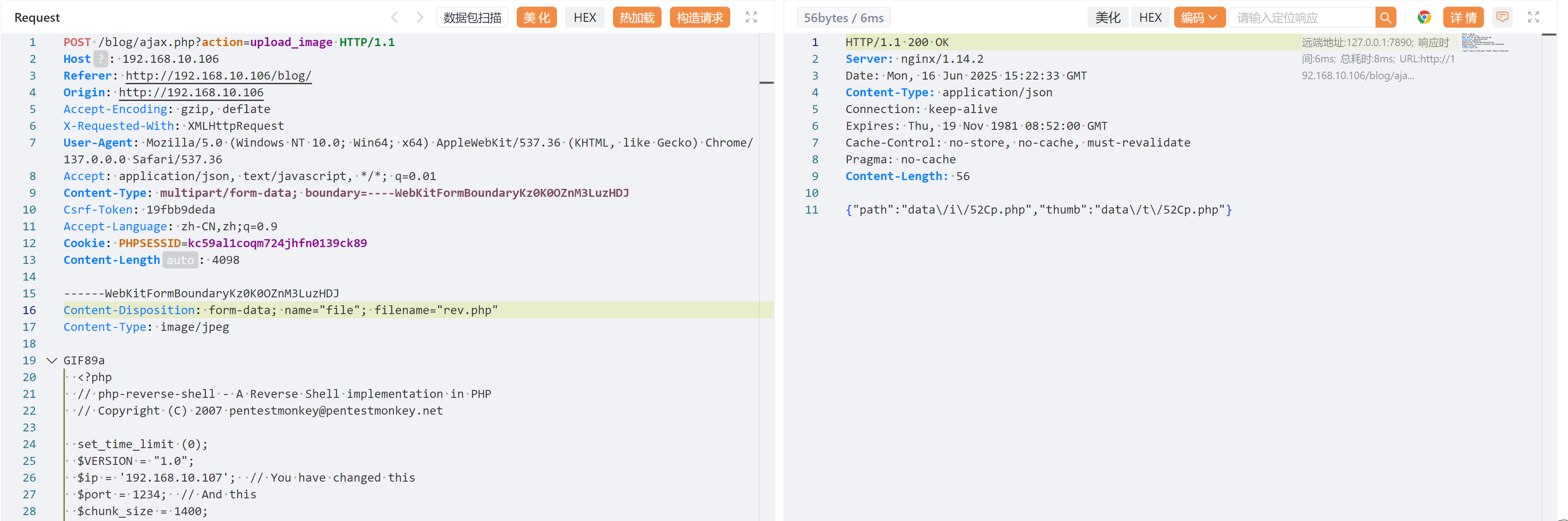Click the 56bytes / 6ms response stats
Image resolution: width=1568 pixels, height=521 pixels.
pyautogui.click(x=843, y=18)
